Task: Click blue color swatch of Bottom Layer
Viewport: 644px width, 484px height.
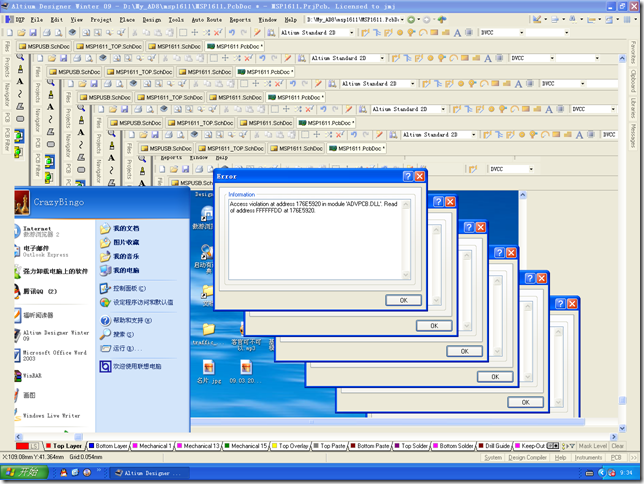Action: tap(92, 446)
